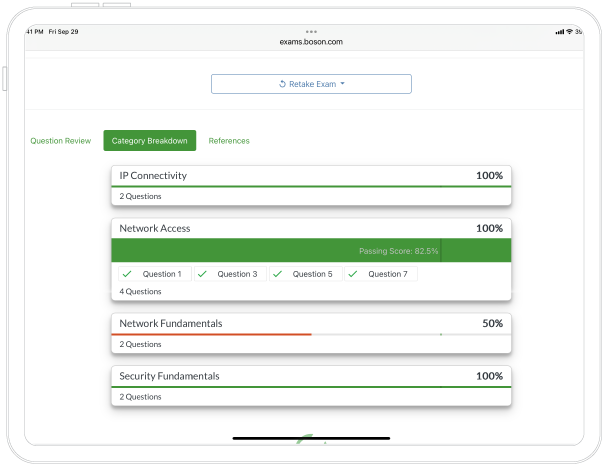This screenshot has width=605, height=465.
Task: Click the green checkmark beside Question 7
Action: (x=351, y=274)
